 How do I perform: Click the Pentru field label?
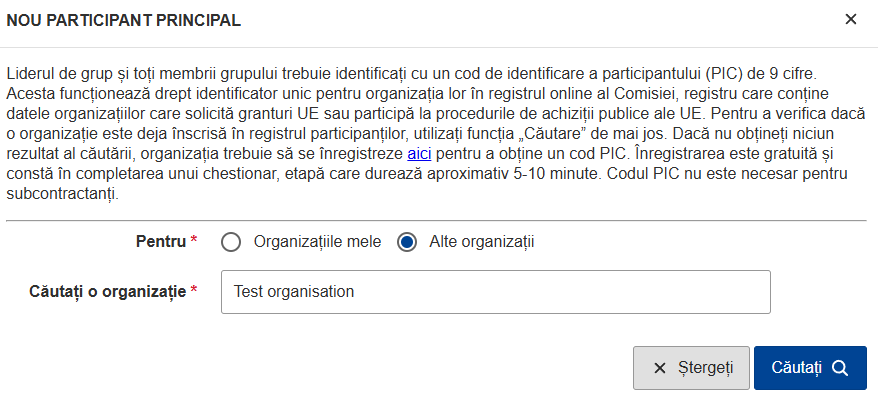[x=160, y=242]
